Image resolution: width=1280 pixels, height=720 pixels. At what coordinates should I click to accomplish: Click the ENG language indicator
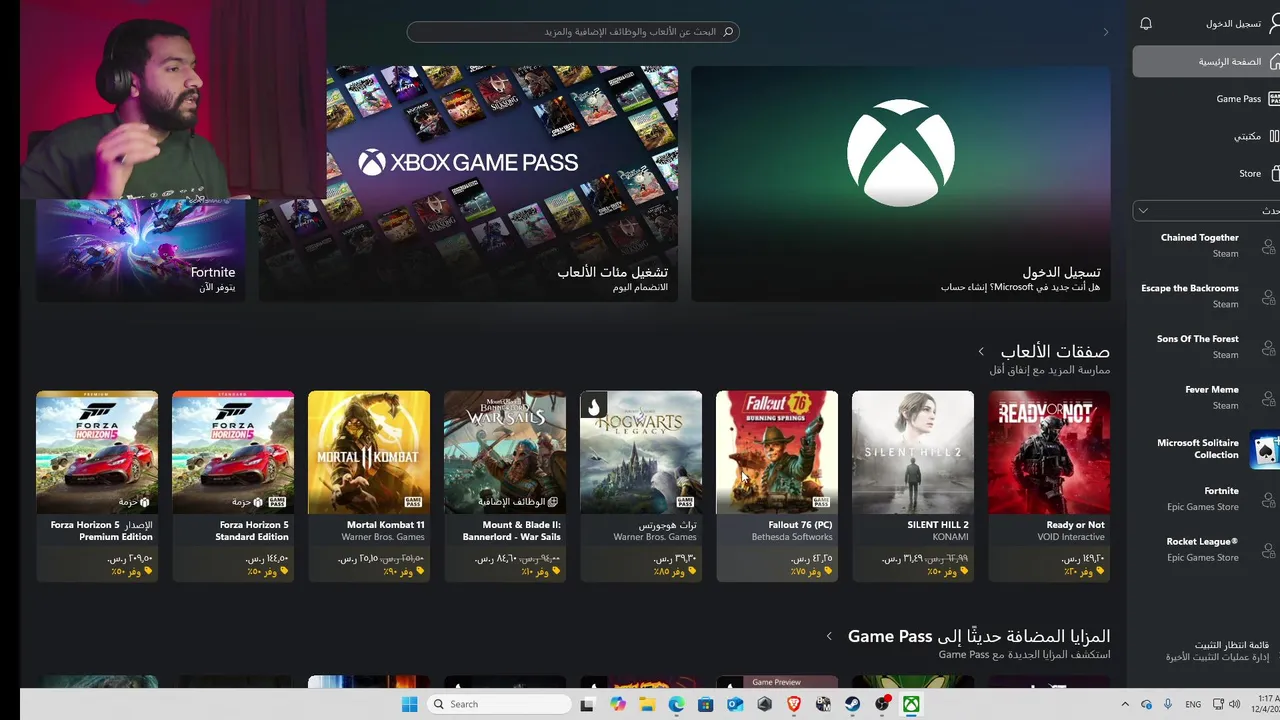(1193, 704)
